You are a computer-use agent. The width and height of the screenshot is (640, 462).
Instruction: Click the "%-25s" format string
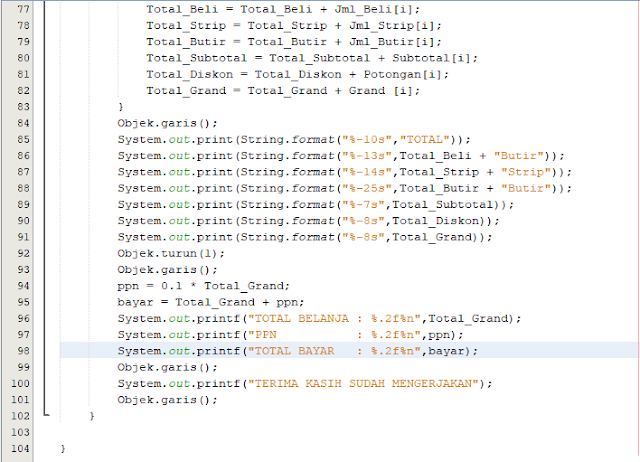[x=367, y=189]
